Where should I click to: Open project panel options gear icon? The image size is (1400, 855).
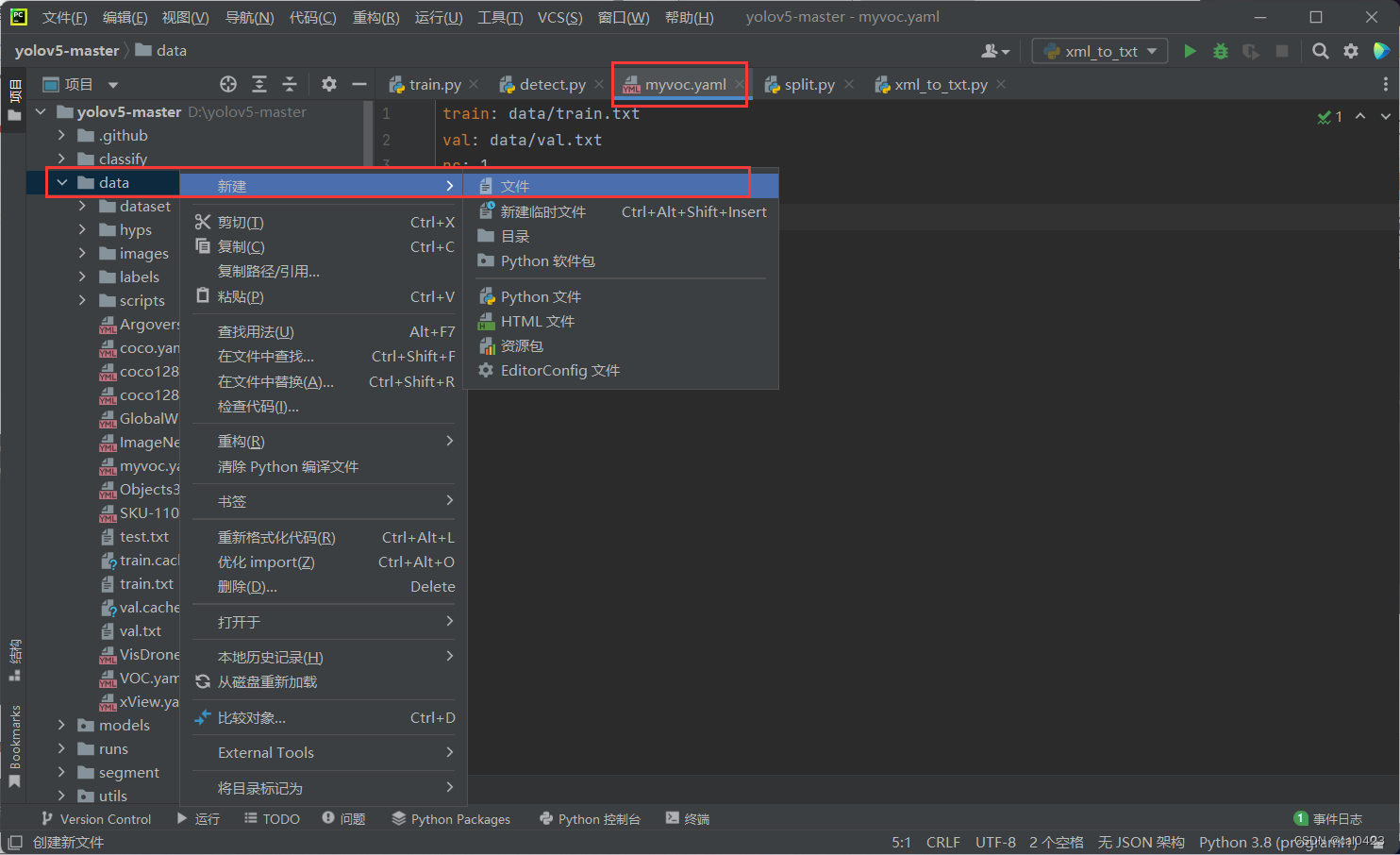(x=328, y=84)
